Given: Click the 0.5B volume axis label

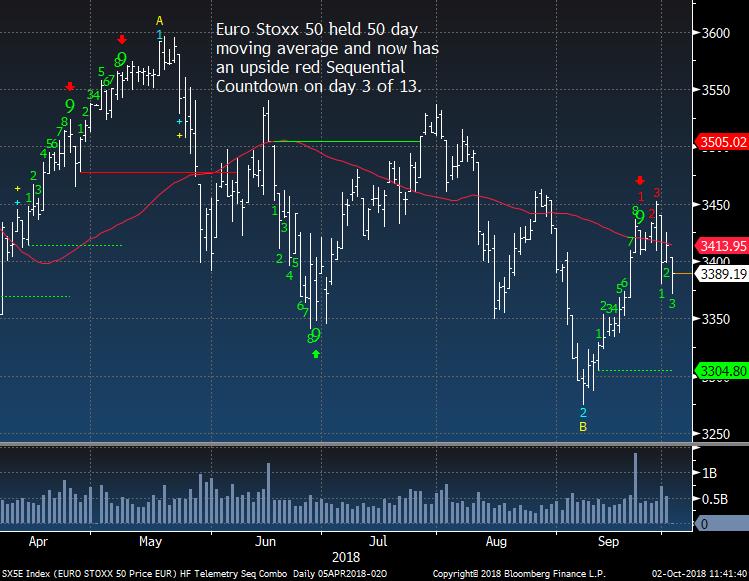Looking at the screenshot, I should point(715,499).
